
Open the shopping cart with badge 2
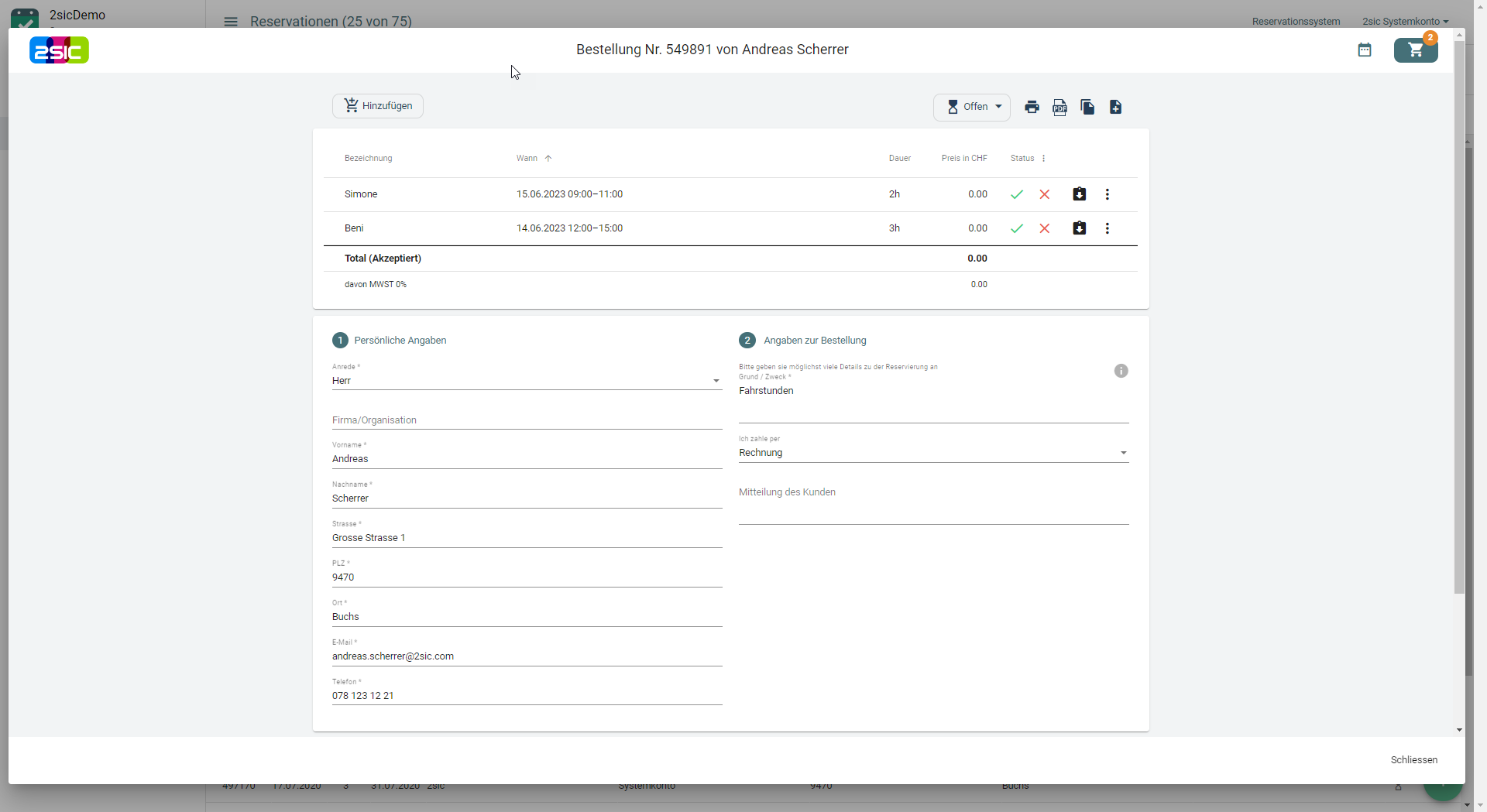pyautogui.click(x=1416, y=50)
